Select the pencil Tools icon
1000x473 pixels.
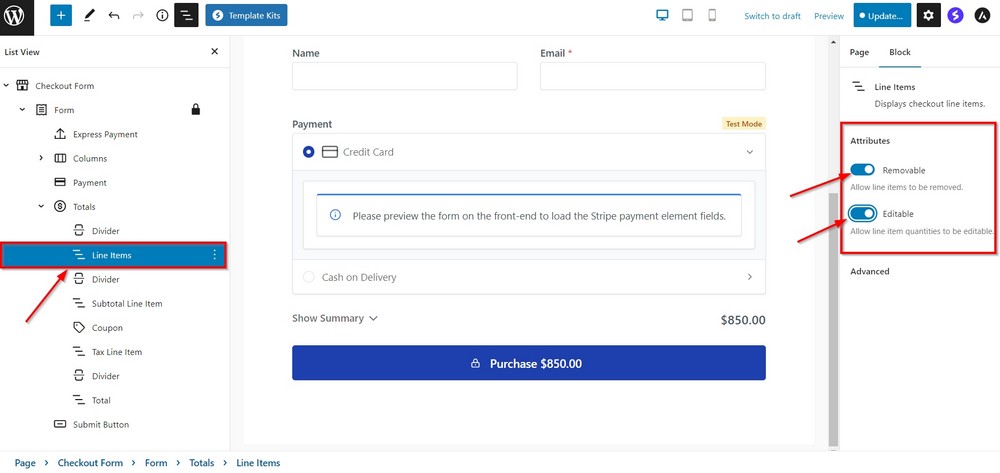click(88, 16)
